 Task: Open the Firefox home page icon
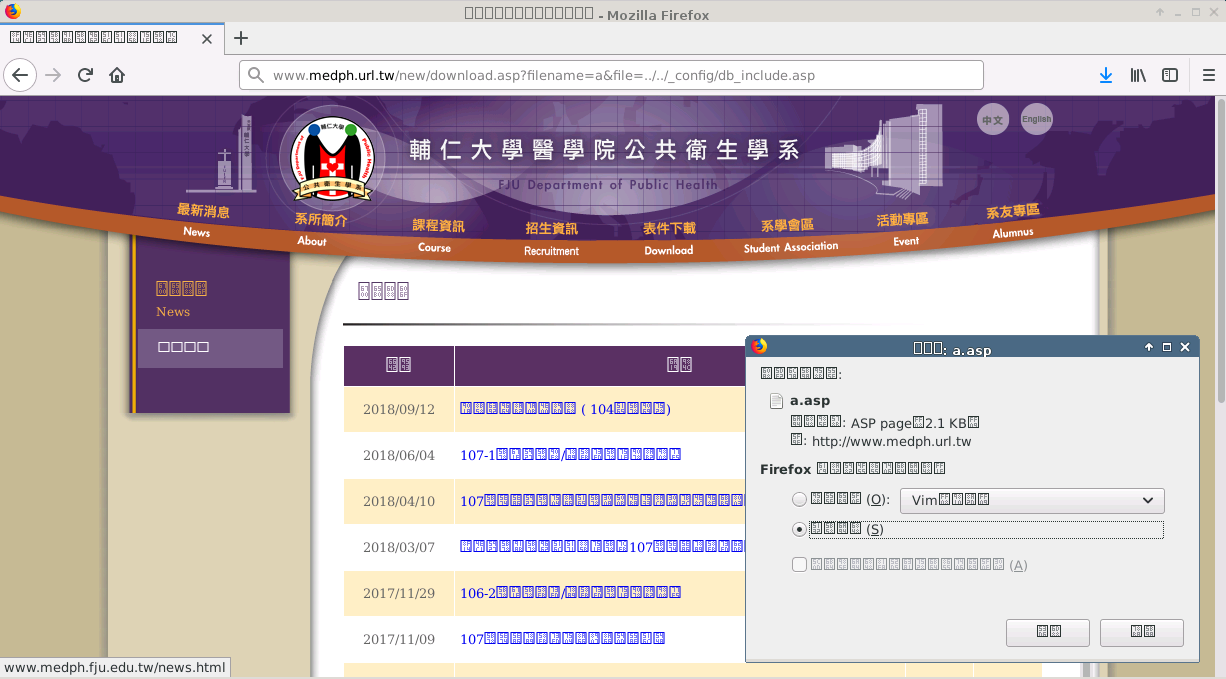[x=117, y=75]
